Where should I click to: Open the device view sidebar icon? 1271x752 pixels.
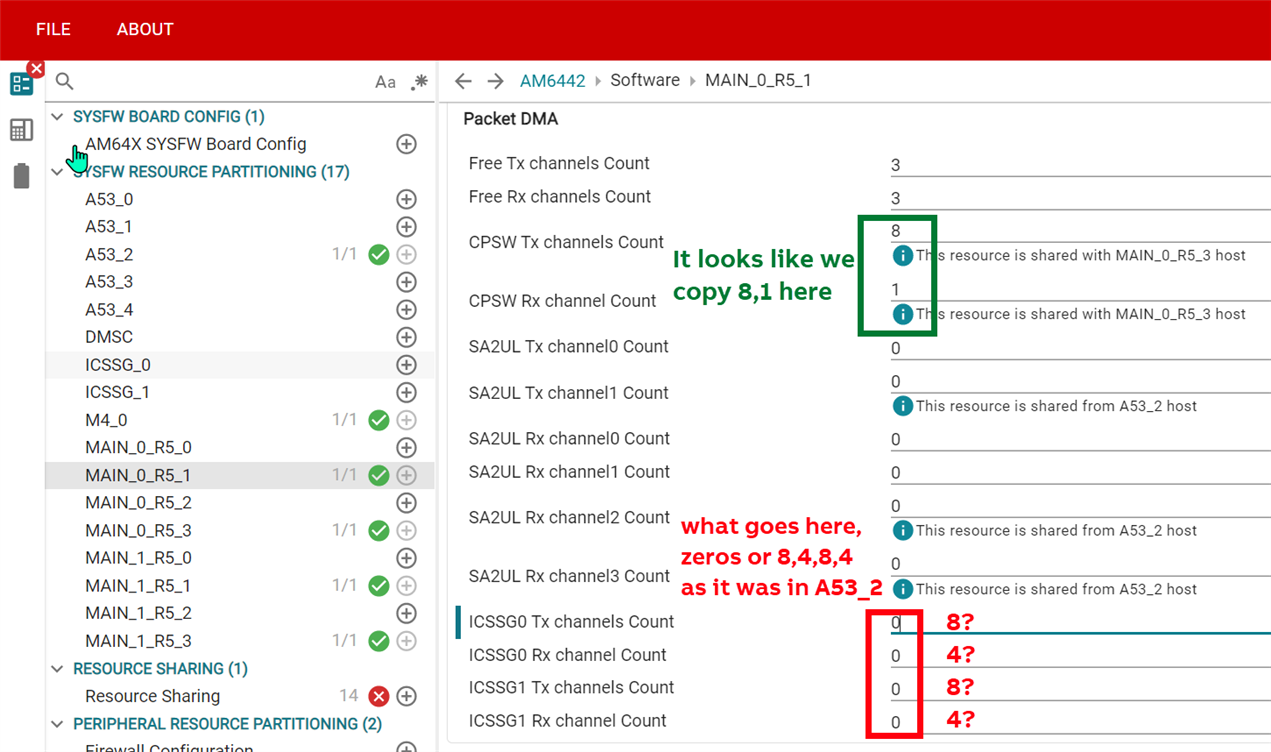[21, 175]
